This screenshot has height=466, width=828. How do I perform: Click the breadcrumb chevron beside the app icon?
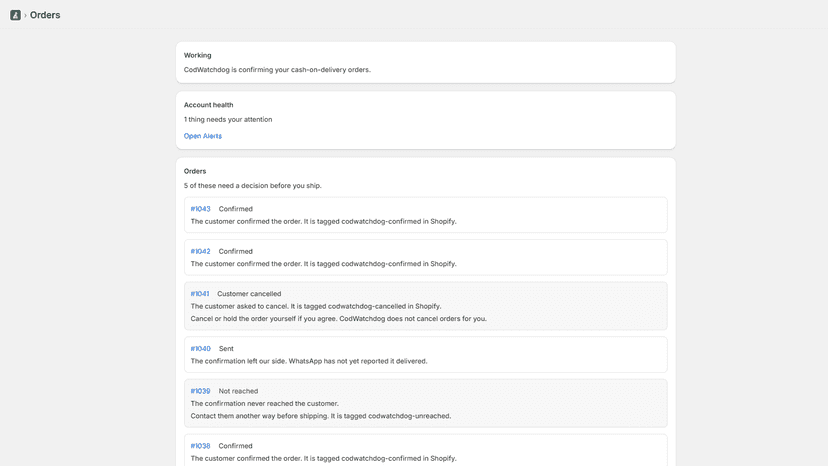coord(25,15)
